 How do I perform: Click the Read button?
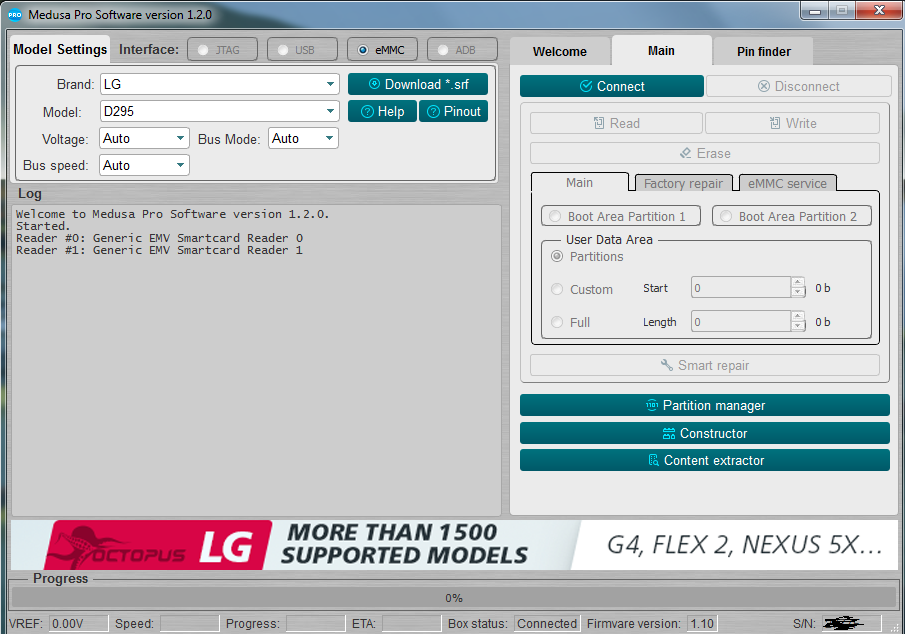(x=616, y=123)
